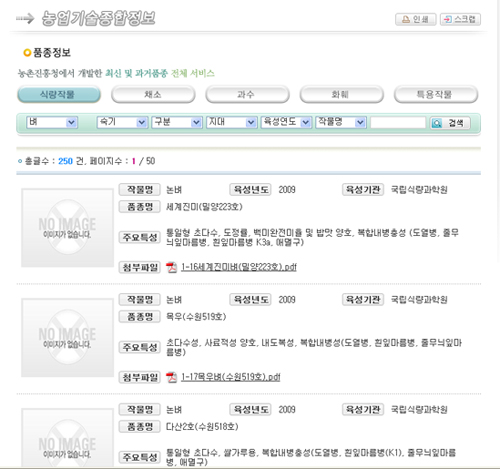Open the 벼 crop dropdown
The height and width of the screenshot is (469, 500).
point(52,122)
